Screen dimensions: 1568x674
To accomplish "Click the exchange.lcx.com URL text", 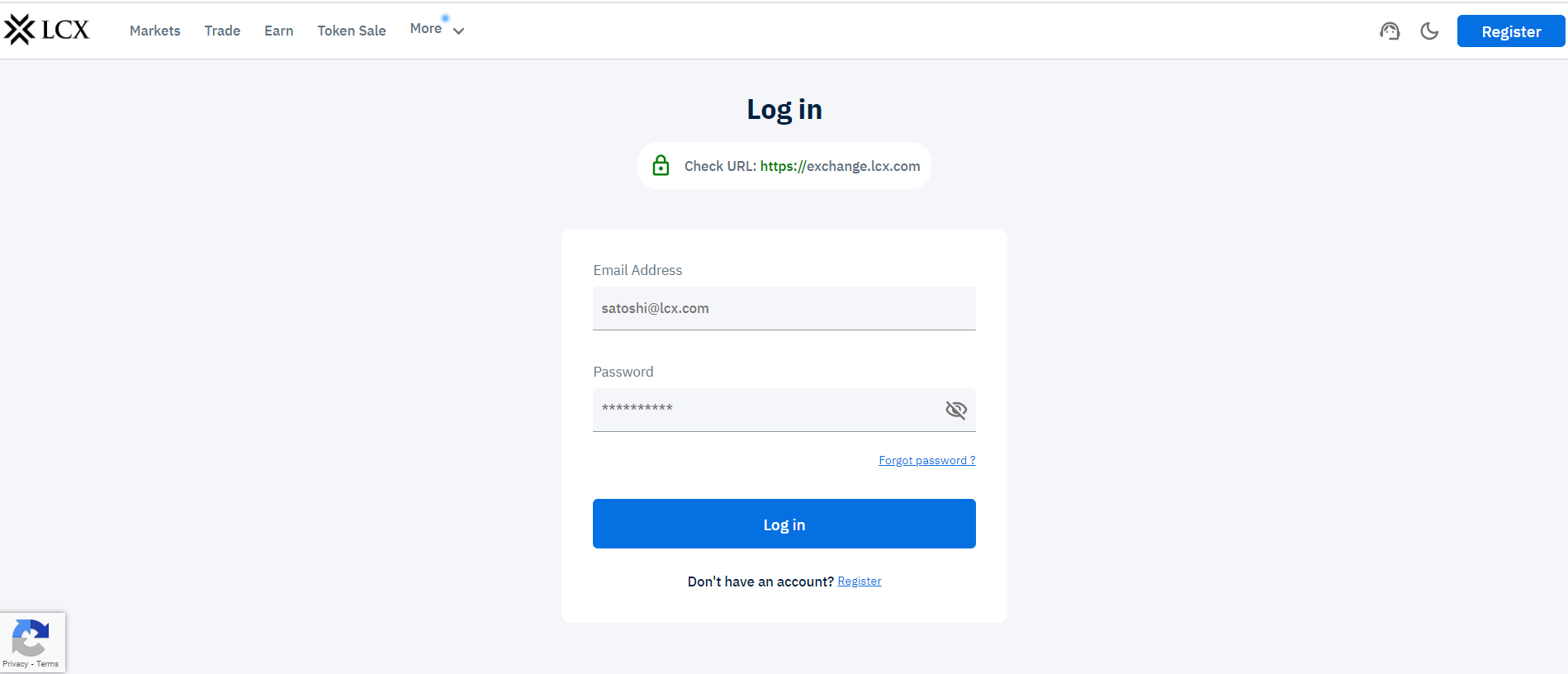I will click(x=840, y=166).
